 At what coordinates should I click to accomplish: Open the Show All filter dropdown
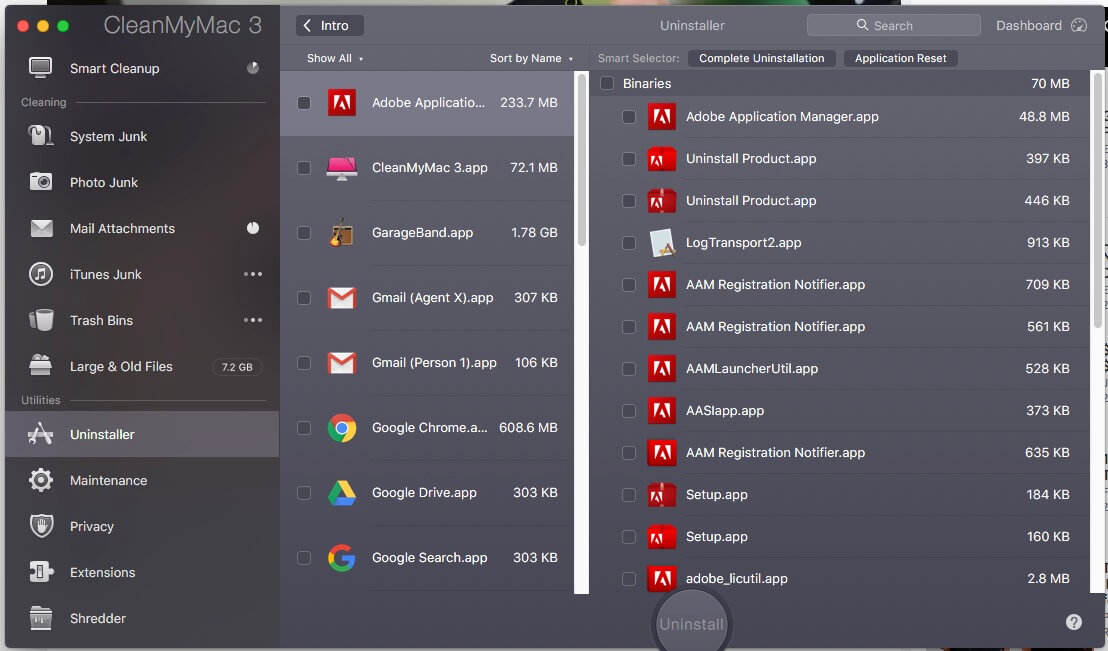pyautogui.click(x=335, y=58)
